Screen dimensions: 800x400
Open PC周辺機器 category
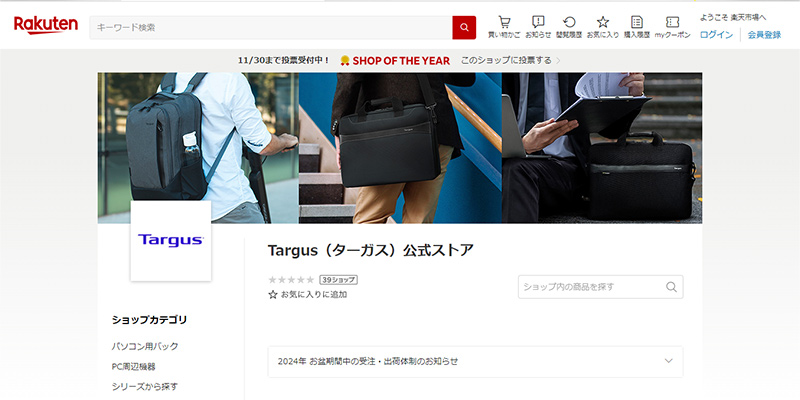[x=134, y=366]
